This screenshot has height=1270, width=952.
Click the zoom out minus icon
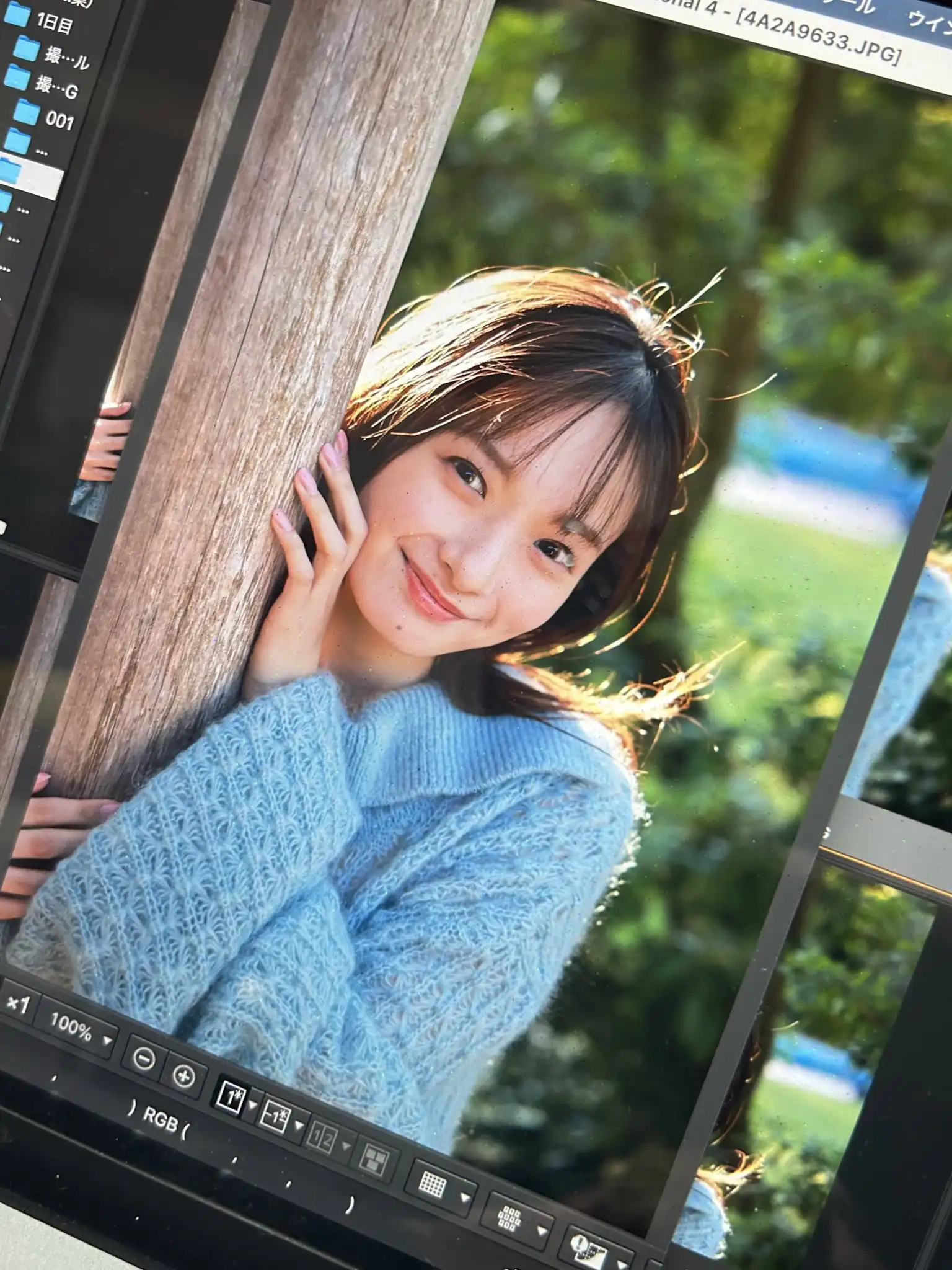[144, 1060]
